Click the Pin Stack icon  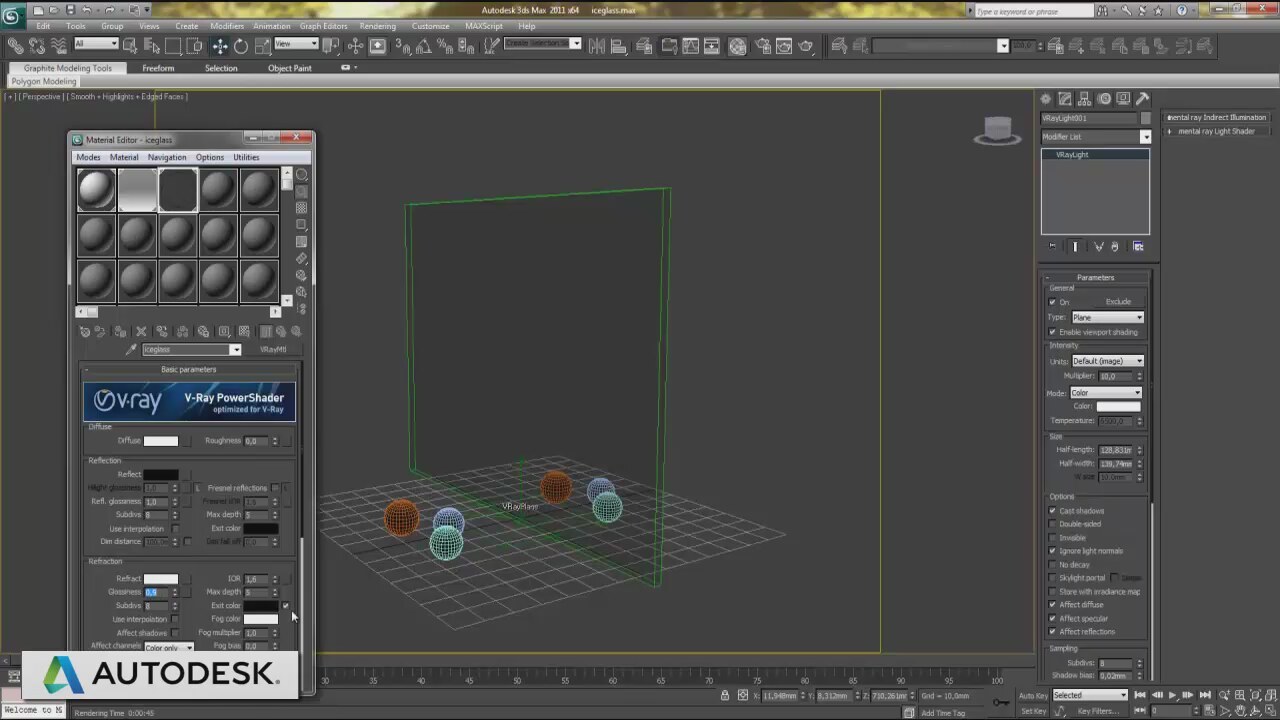coord(1052,246)
